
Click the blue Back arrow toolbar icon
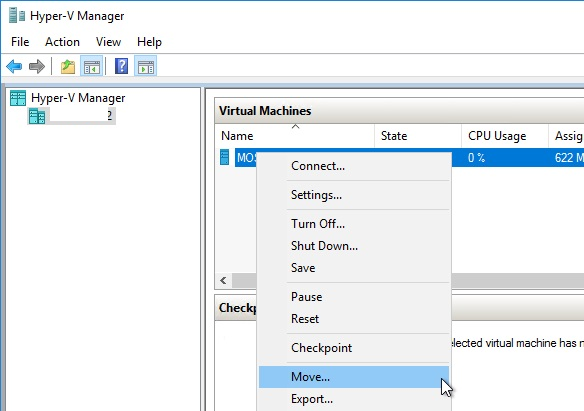point(15,66)
